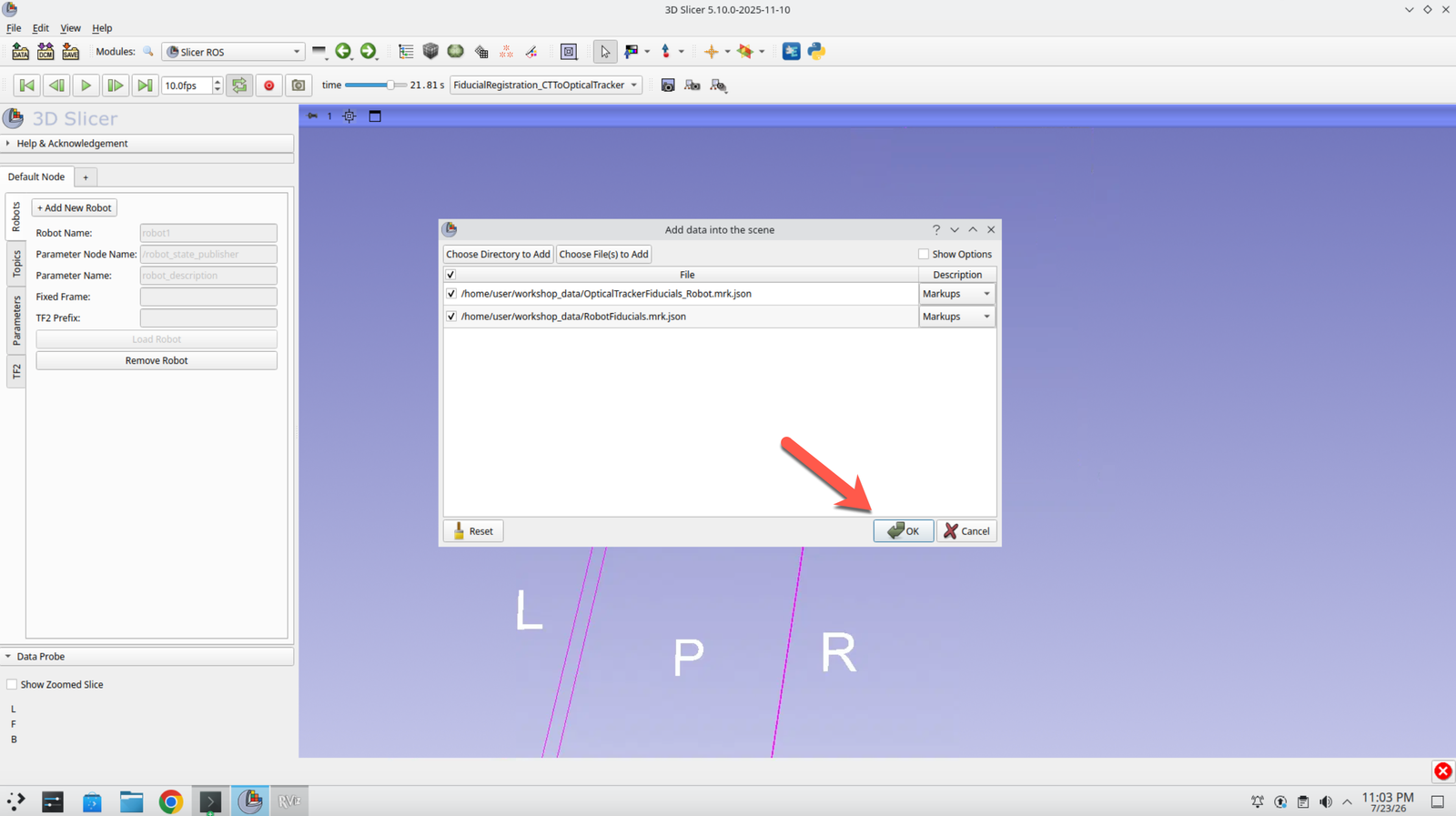Capture a screenshot with camera icon
Viewport: 1456px width, 816px height.
pos(668,86)
